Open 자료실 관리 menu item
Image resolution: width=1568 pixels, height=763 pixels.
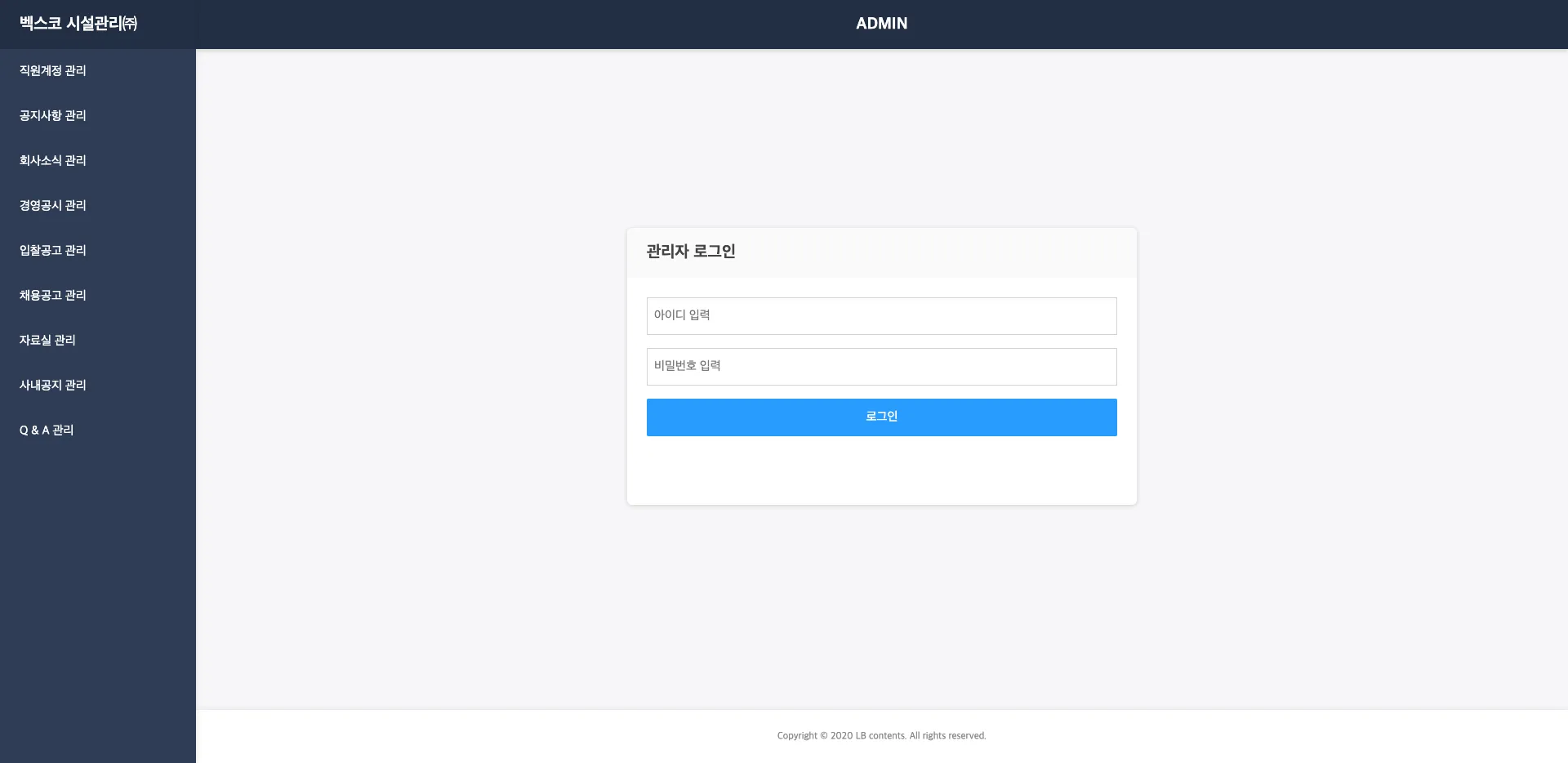[x=47, y=341]
